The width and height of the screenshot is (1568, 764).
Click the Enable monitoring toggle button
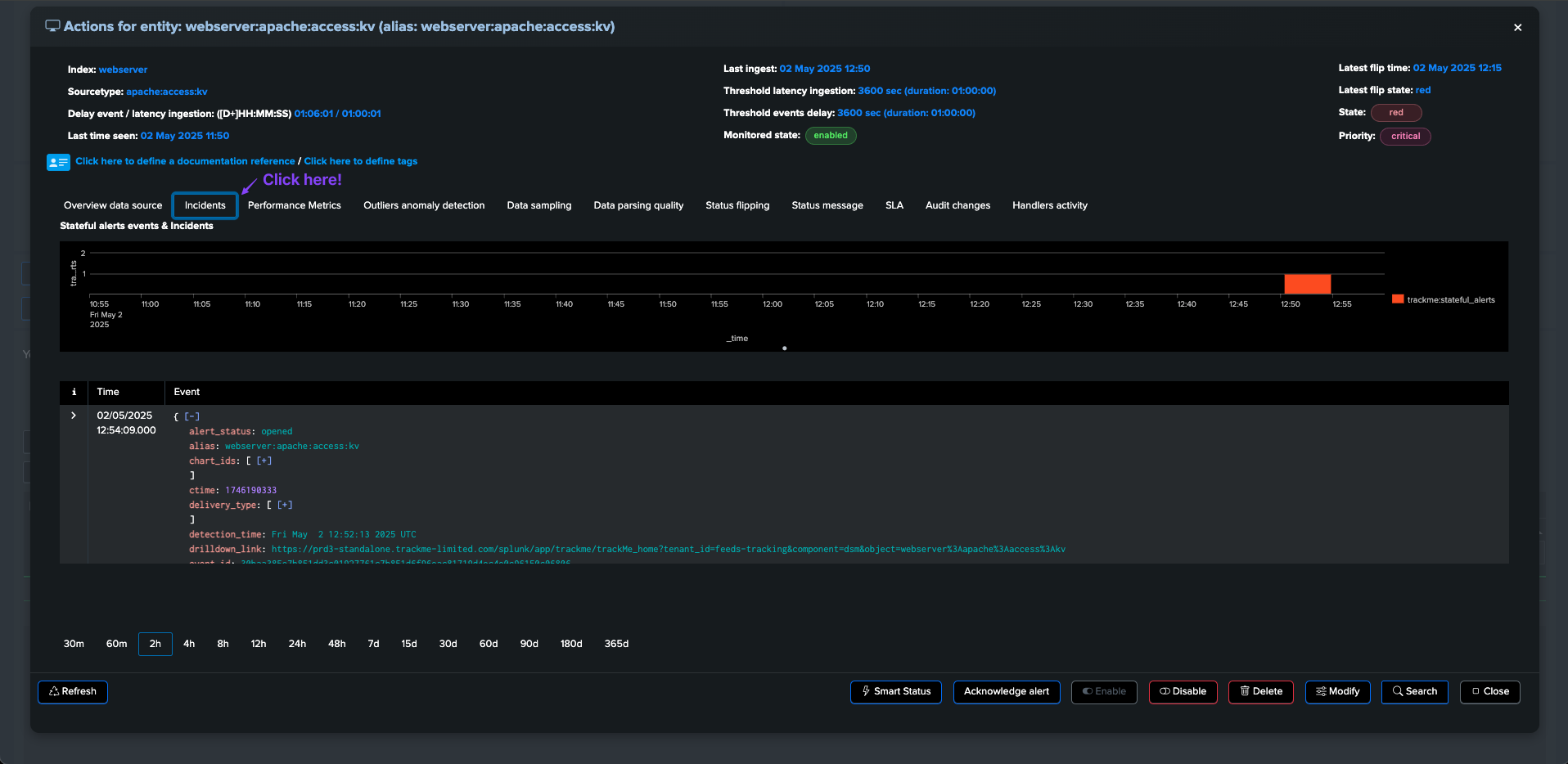(1104, 692)
